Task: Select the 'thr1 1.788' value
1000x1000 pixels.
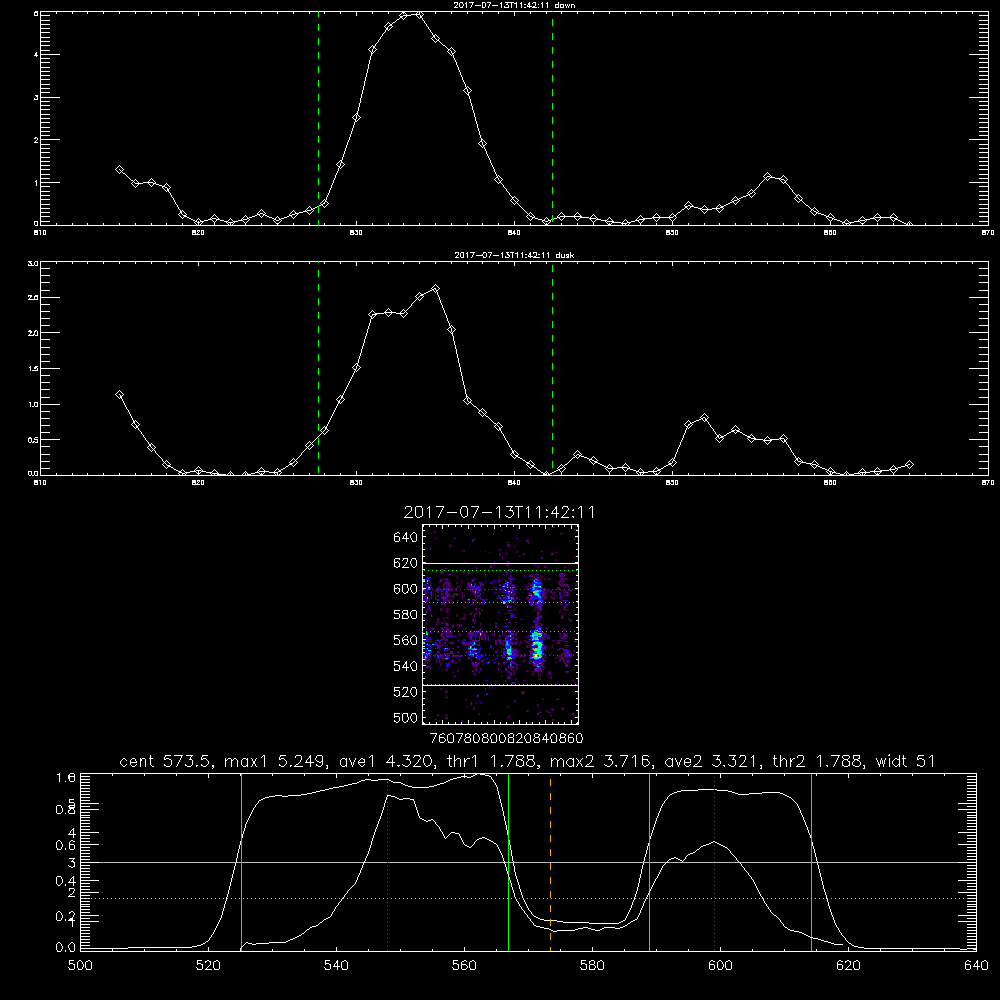Action: click(492, 761)
